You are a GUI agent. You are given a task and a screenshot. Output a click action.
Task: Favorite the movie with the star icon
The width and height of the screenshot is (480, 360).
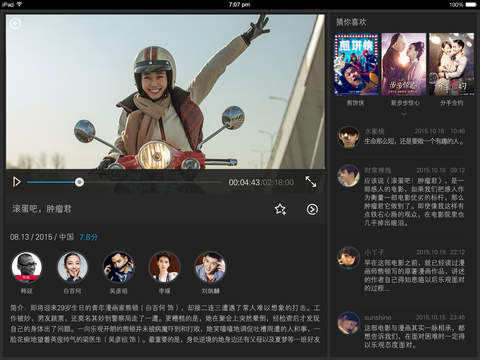tap(280, 209)
